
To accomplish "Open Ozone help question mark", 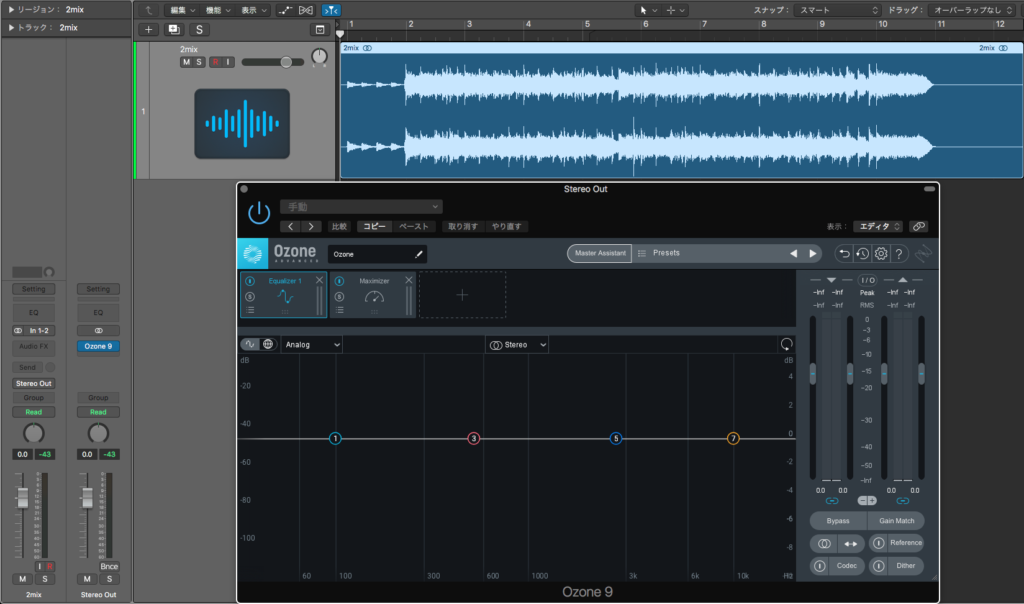I will click(899, 253).
